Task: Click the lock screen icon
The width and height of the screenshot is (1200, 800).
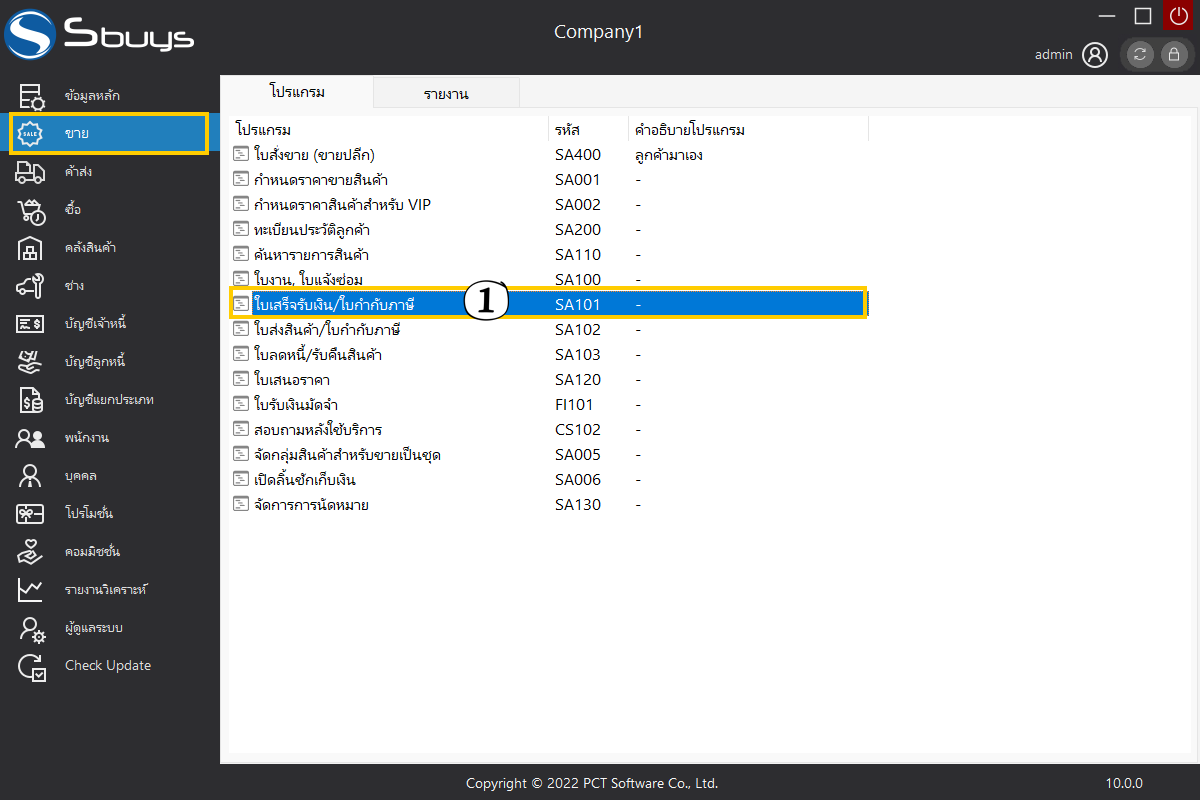Action: pos(1173,55)
